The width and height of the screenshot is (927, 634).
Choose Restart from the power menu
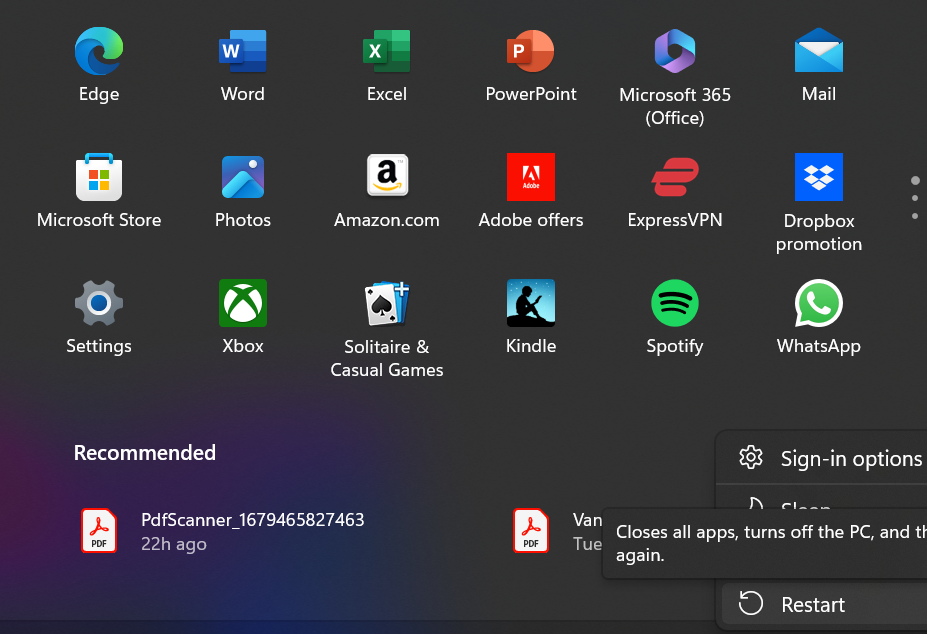(812, 604)
